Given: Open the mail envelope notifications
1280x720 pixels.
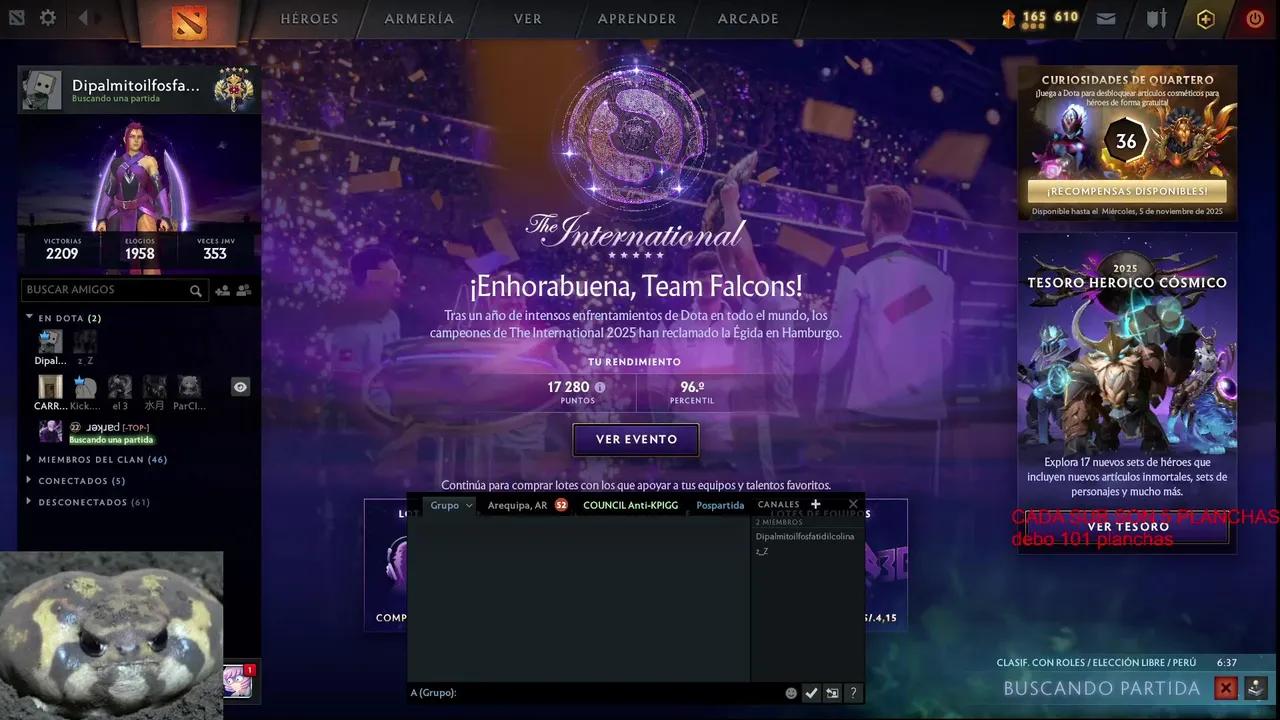Looking at the screenshot, I should coord(1105,18).
